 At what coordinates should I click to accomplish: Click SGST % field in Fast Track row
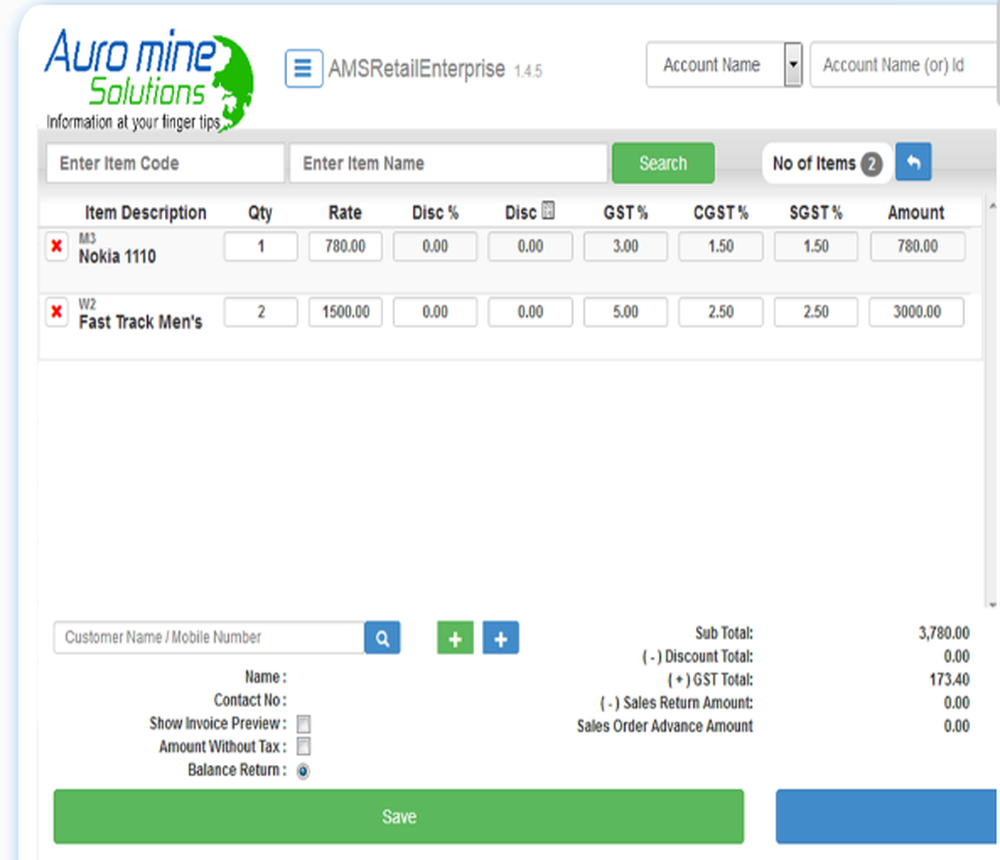816,312
